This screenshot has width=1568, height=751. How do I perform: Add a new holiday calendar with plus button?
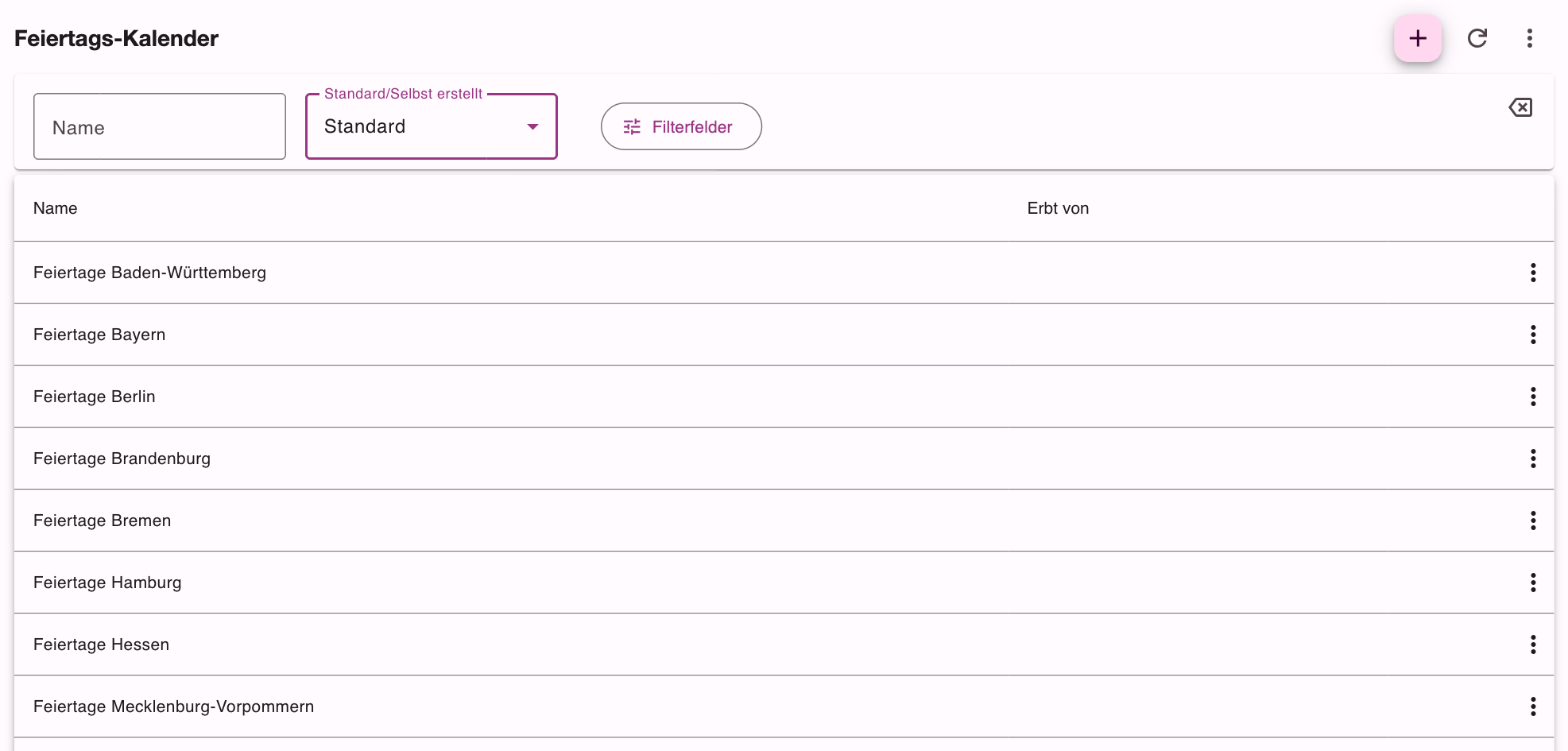click(x=1418, y=38)
